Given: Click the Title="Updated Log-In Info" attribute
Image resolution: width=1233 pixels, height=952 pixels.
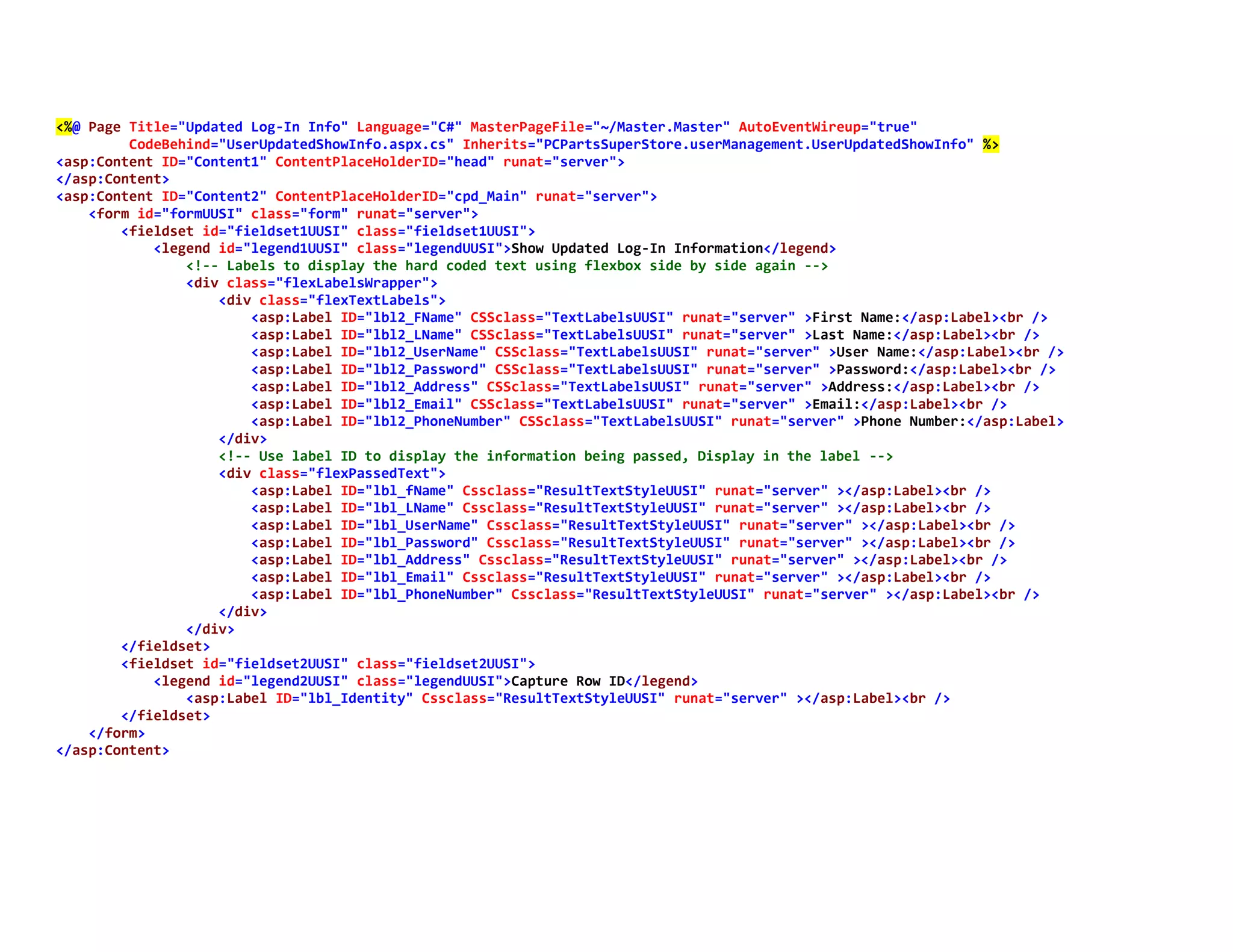Looking at the screenshot, I should click(x=238, y=127).
